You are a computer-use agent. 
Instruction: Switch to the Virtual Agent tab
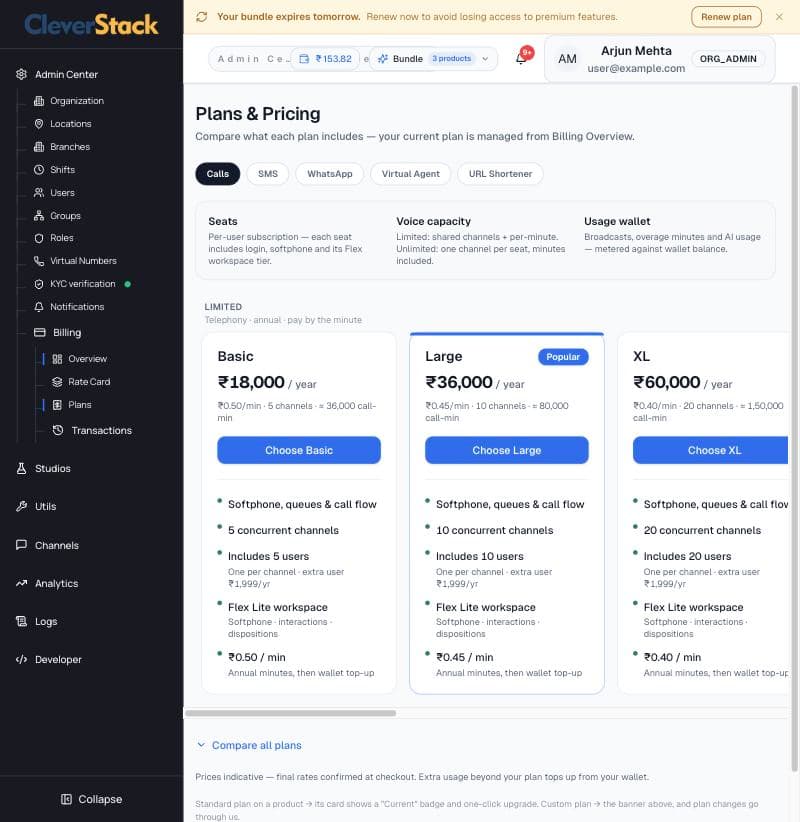410,174
